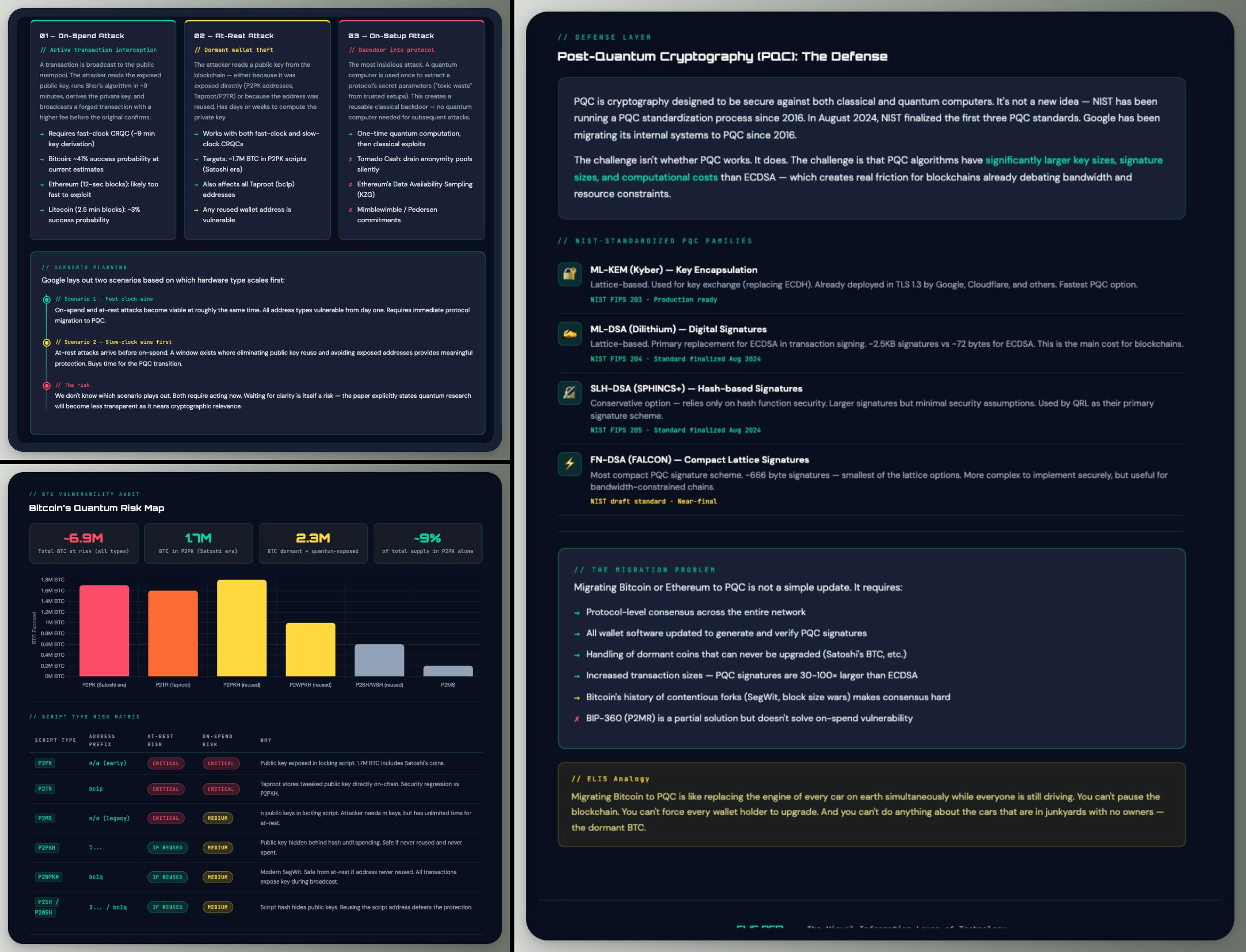Click the P2PK script type tag
The height and width of the screenshot is (952, 1246).
point(45,763)
